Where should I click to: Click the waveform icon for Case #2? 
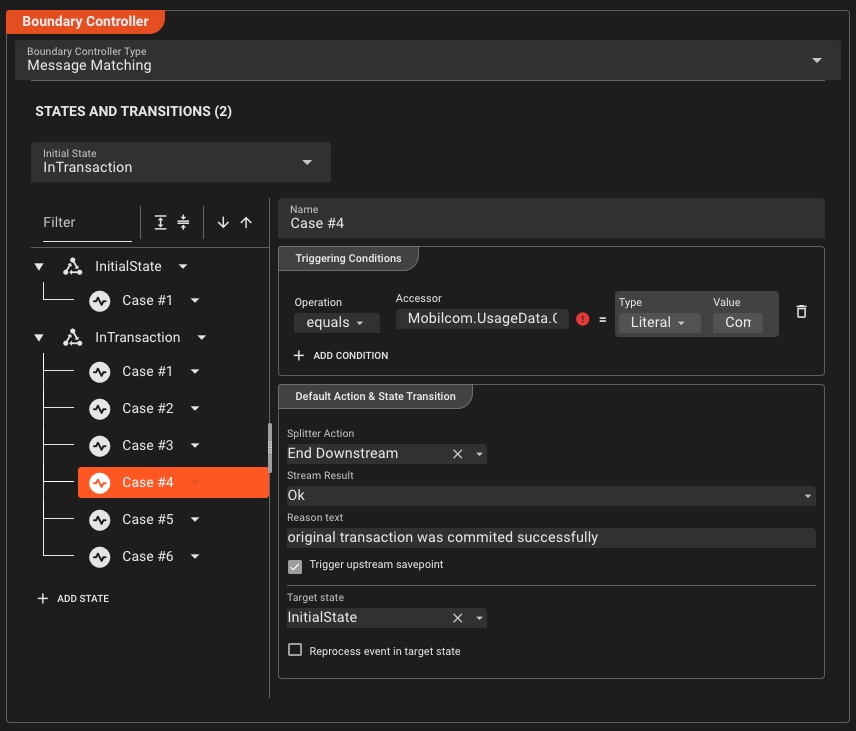click(x=100, y=408)
